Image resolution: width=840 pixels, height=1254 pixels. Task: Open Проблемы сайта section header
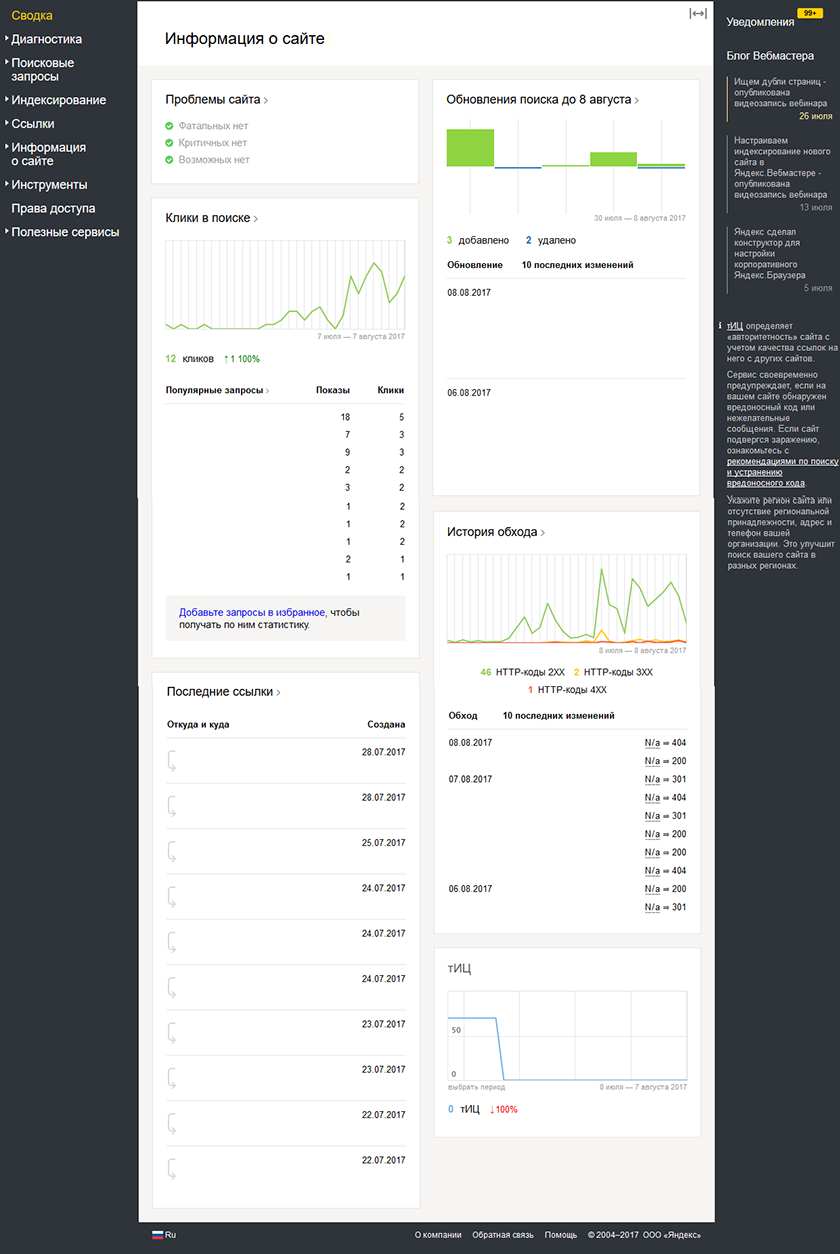pyautogui.click(x=216, y=100)
